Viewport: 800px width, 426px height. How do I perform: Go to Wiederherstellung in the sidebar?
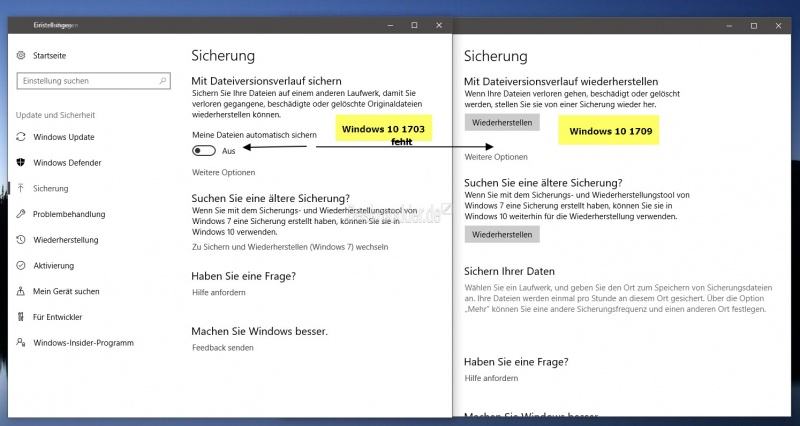pyautogui.click(x=66, y=240)
